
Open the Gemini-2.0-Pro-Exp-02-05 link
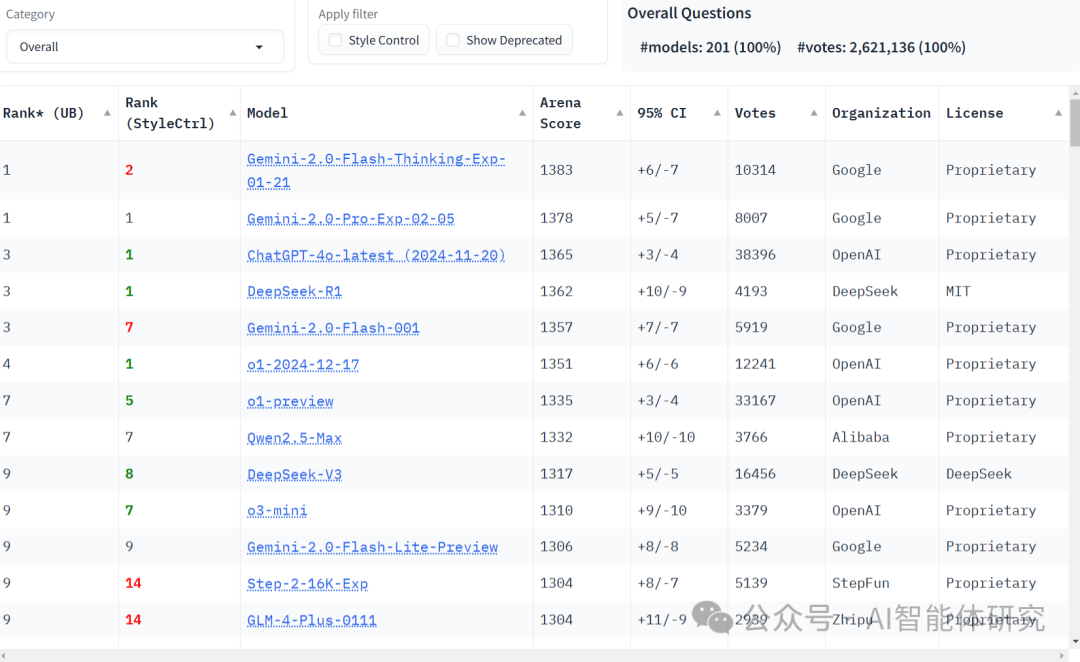pos(350,218)
